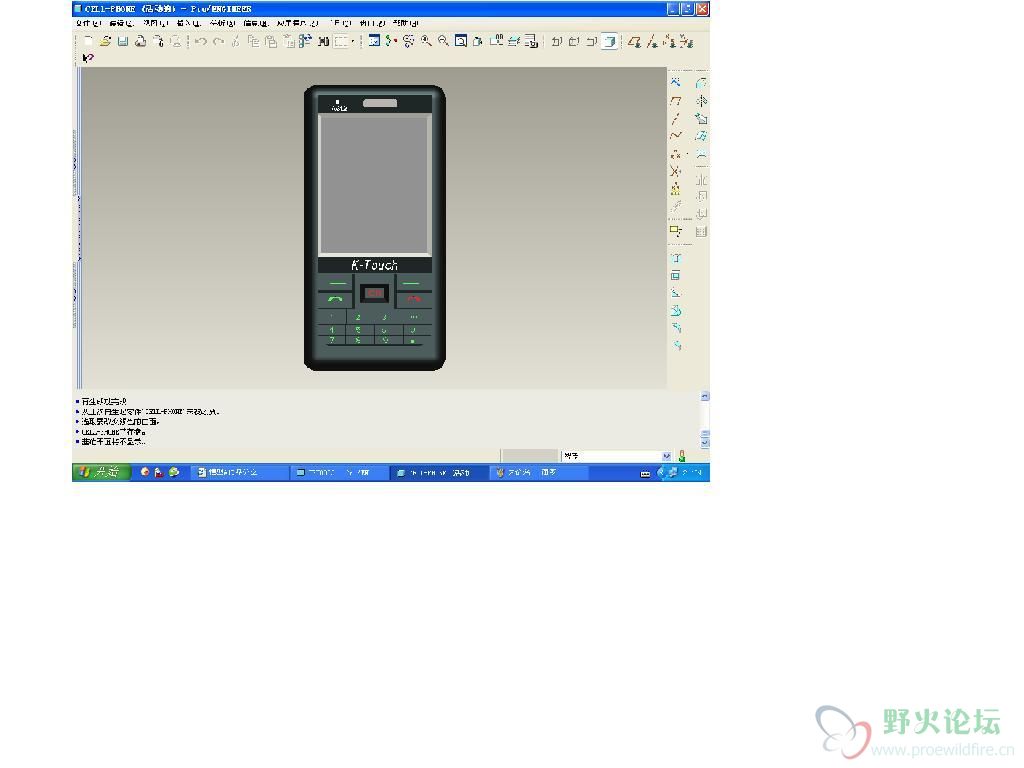Toggle datum planes display

pos(634,41)
